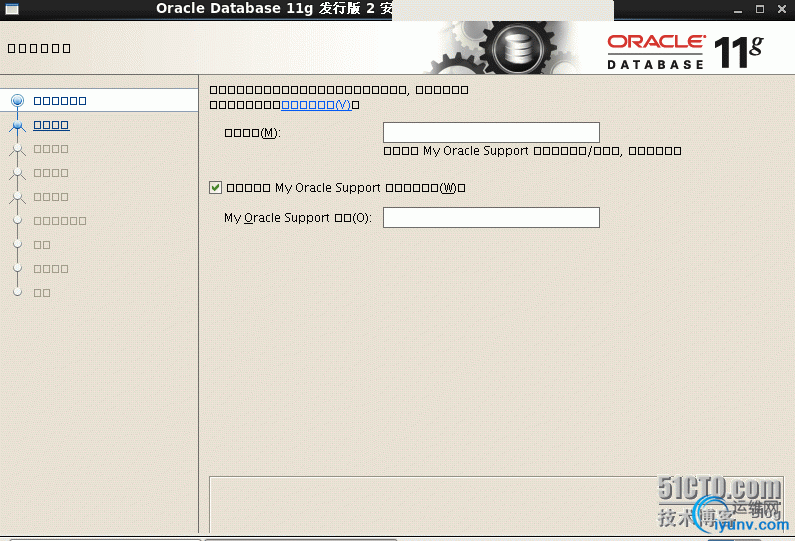Uncheck the My Oracle Support updates checkbox (W)
Image resolution: width=795 pixels, height=541 pixels.
[x=215, y=188]
